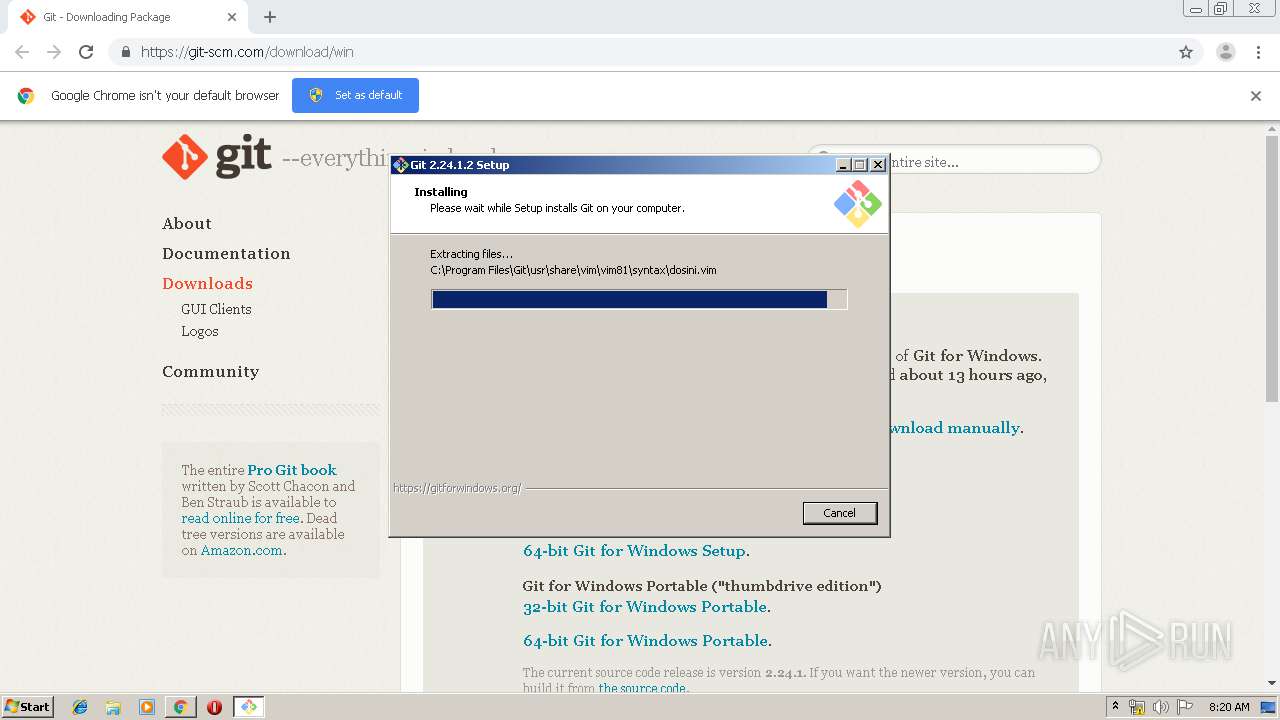This screenshot has width=1280, height=720.
Task: Download 64-bit Git for Windows Setup
Action: pos(634,551)
